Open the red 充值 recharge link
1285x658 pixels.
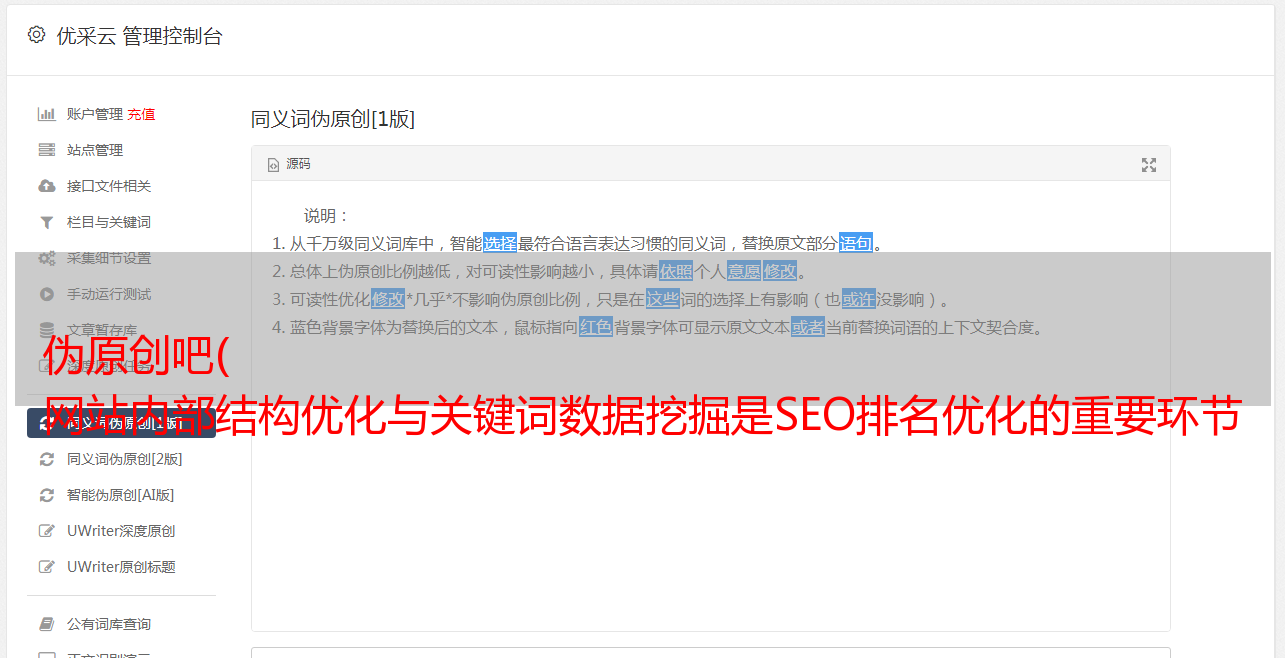pos(141,114)
